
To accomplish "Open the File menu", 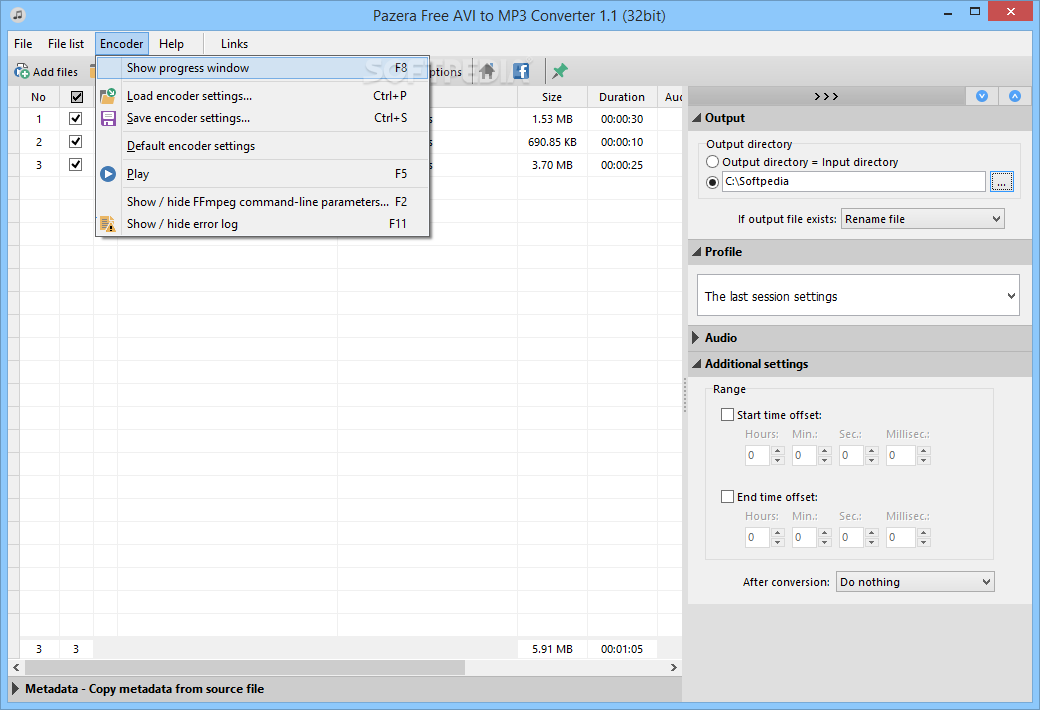I will 23,44.
